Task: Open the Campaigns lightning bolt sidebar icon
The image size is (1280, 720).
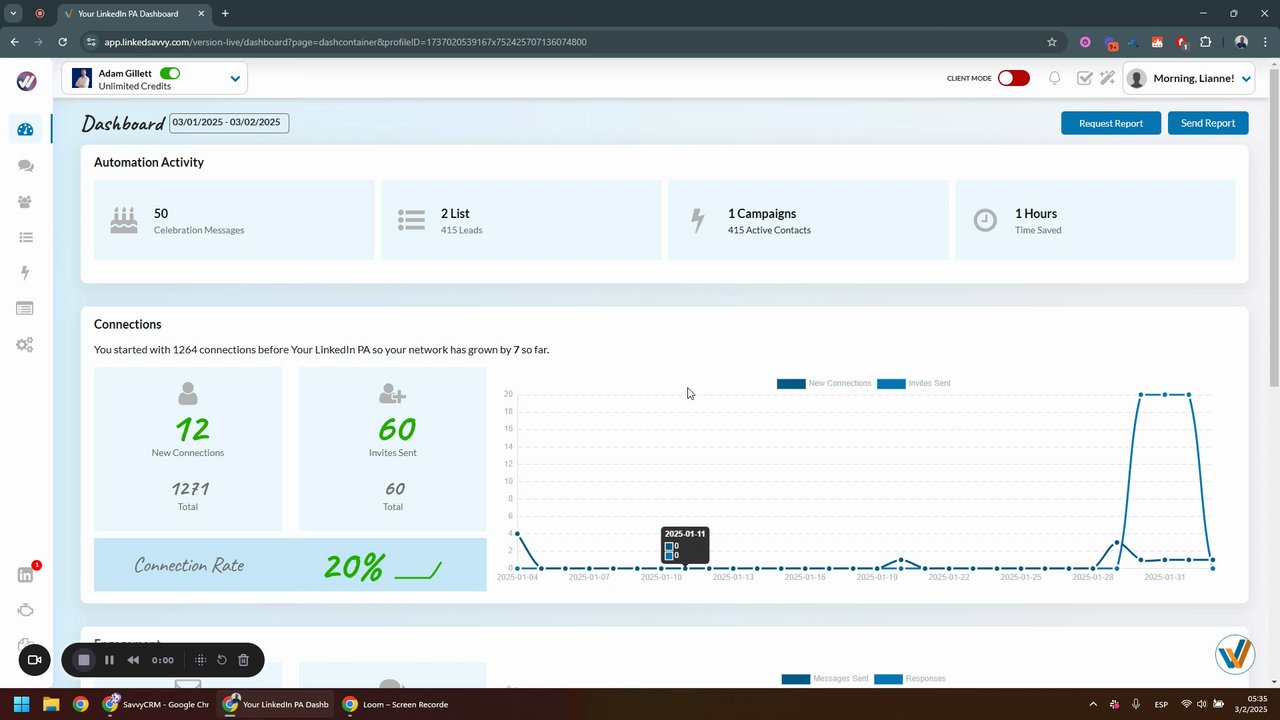Action: 25,273
